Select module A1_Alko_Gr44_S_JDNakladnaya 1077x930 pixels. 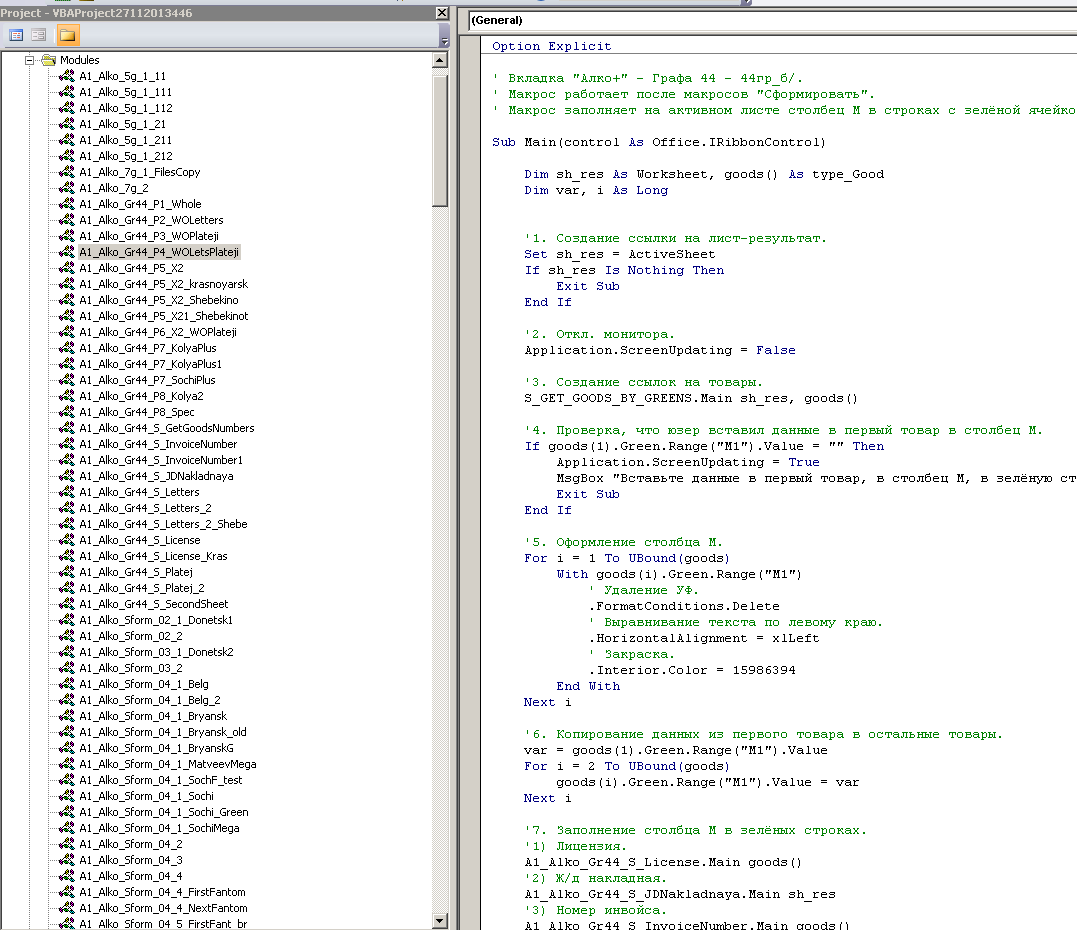(x=156, y=476)
